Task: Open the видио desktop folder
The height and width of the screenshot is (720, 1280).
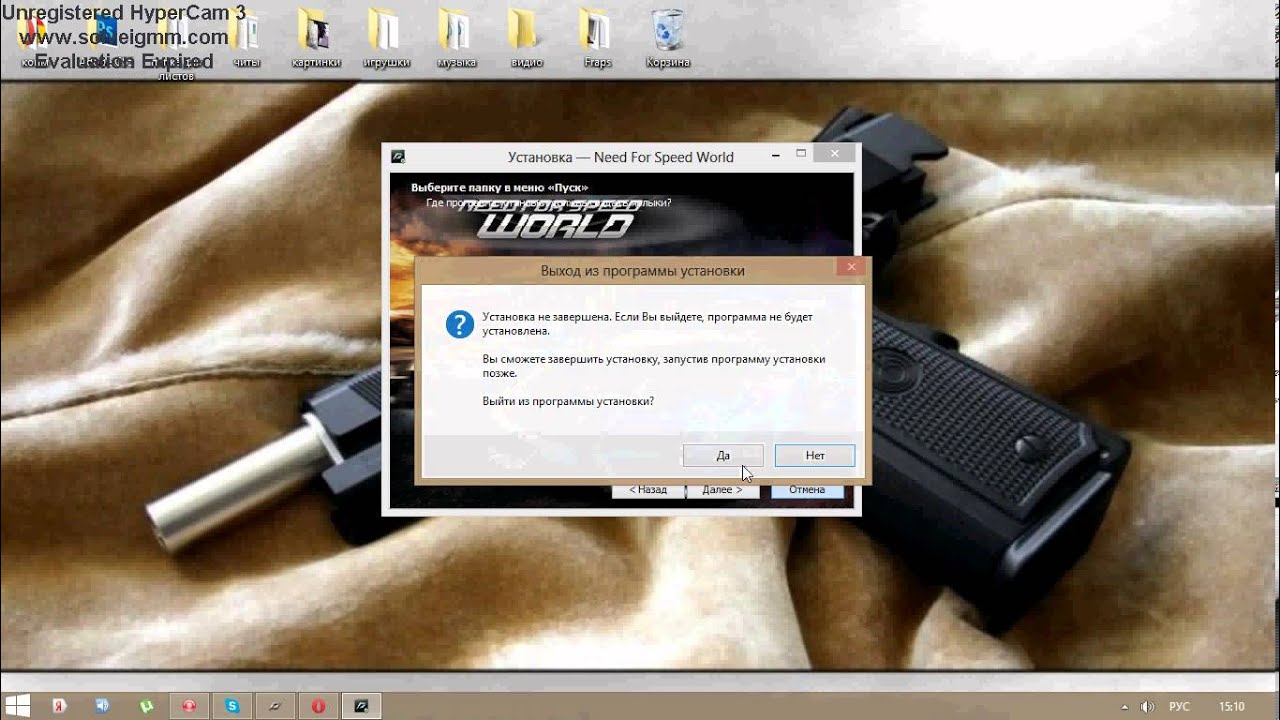Action: pyautogui.click(x=526, y=39)
